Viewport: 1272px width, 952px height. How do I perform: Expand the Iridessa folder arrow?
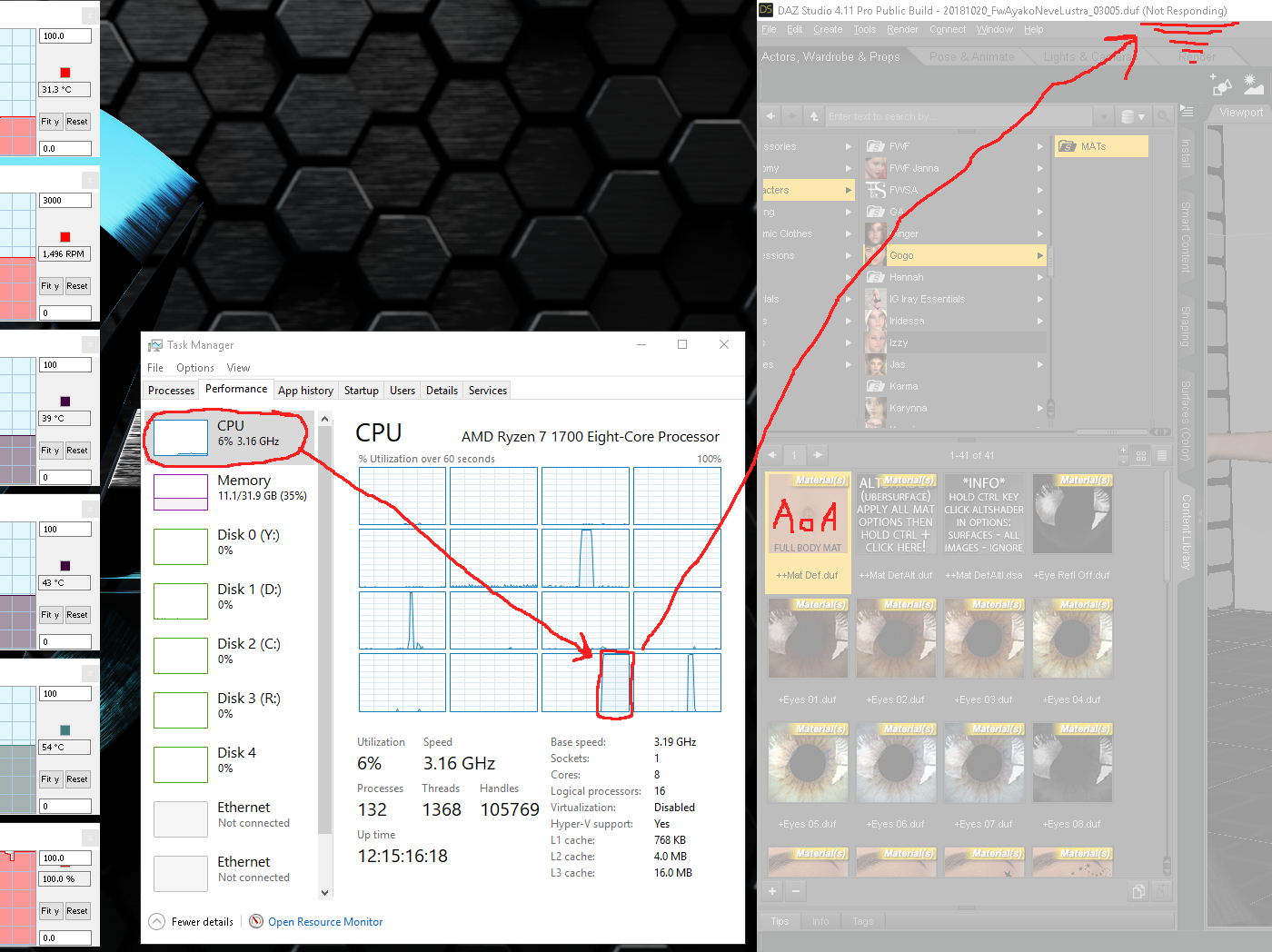coord(1039,321)
